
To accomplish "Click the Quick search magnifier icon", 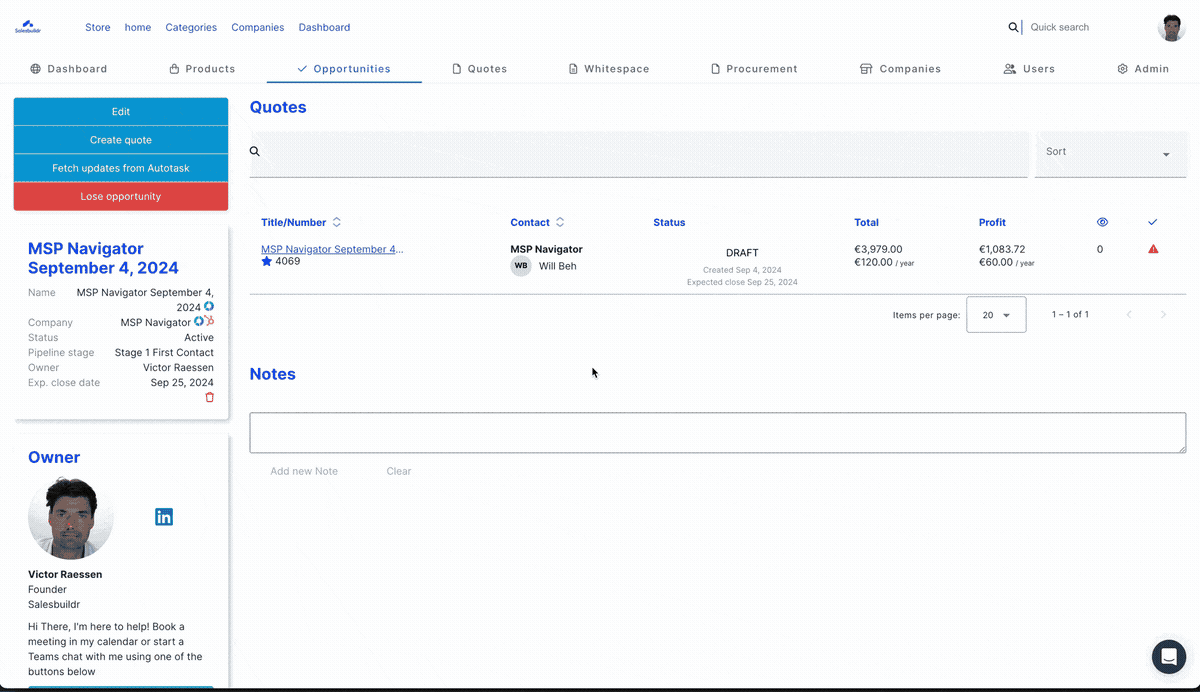I will pyautogui.click(x=1013, y=27).
